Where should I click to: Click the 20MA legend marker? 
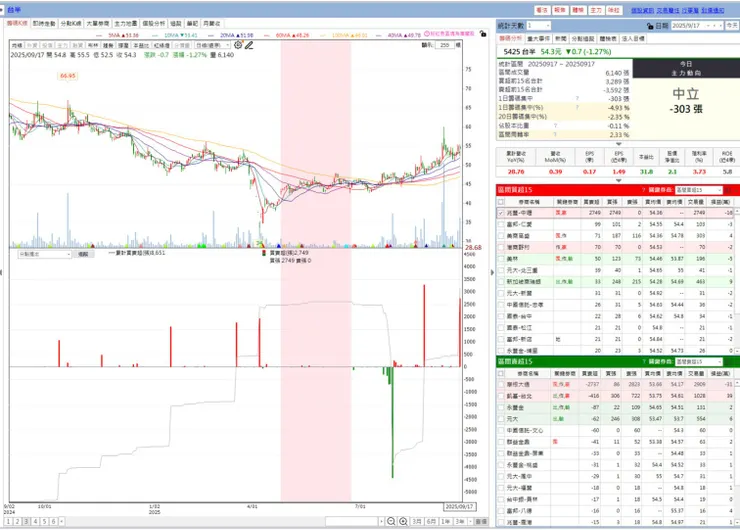tap(236, 35)
